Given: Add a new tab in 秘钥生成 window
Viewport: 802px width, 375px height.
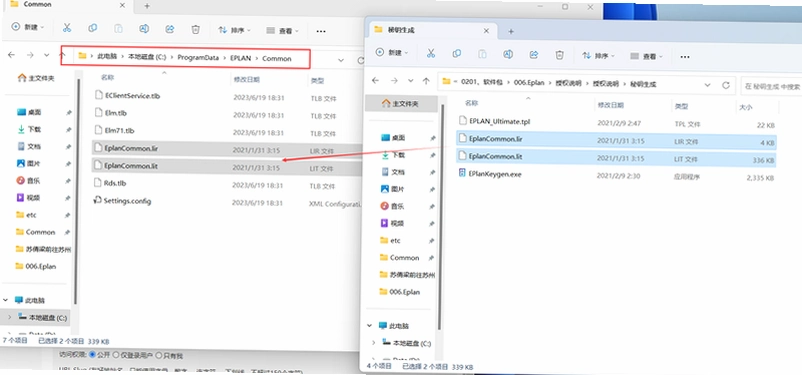Looking at the screenshot, I should [510, 31].
